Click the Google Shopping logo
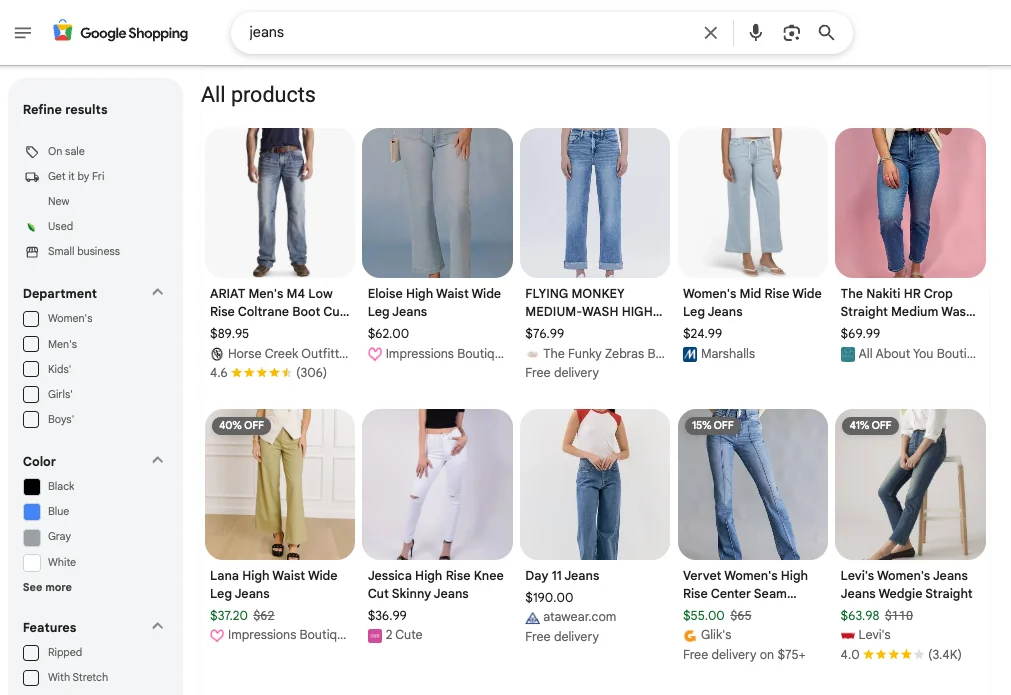The width and height of the screenshot is (1011, 695). click(x=121, y=32)
